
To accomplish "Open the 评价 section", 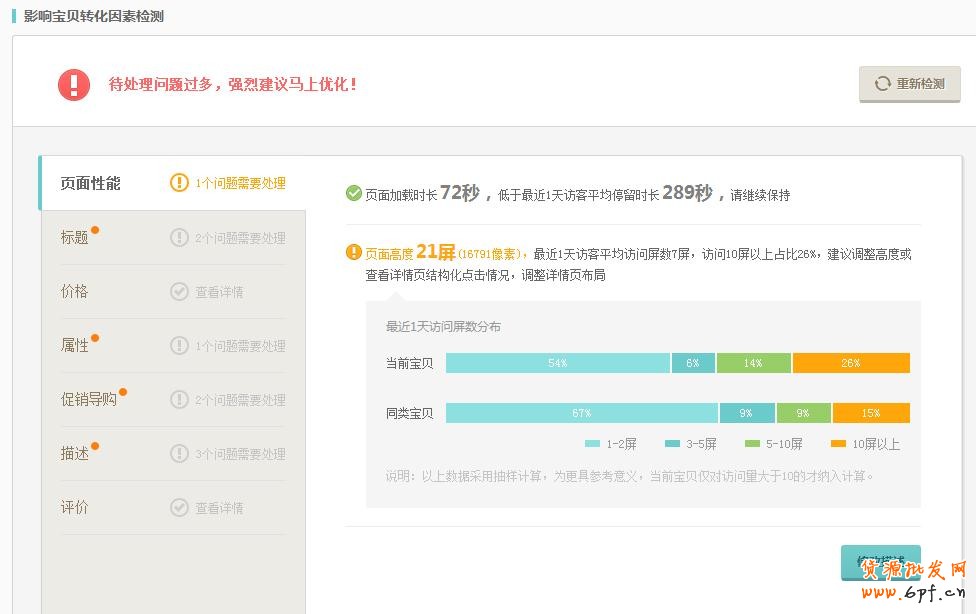I will 75,507.
